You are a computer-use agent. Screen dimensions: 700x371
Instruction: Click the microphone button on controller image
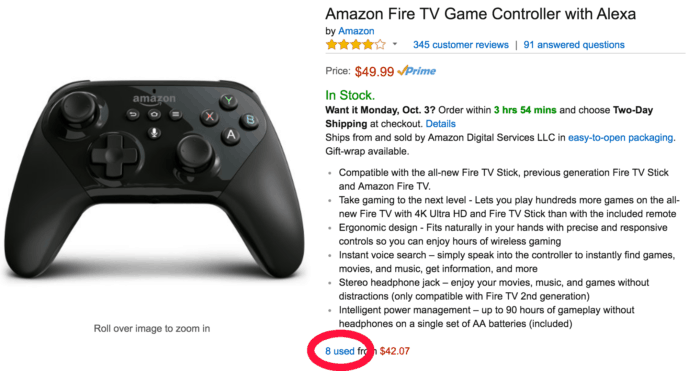pos(154,133)
